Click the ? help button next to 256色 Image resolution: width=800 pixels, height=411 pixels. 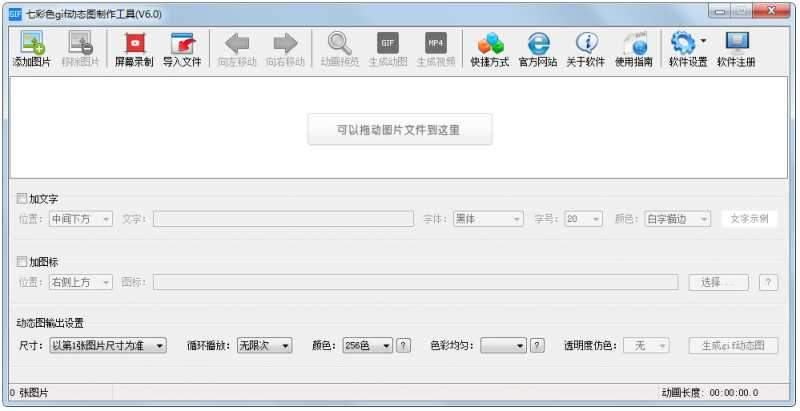[x=403, y=346]
